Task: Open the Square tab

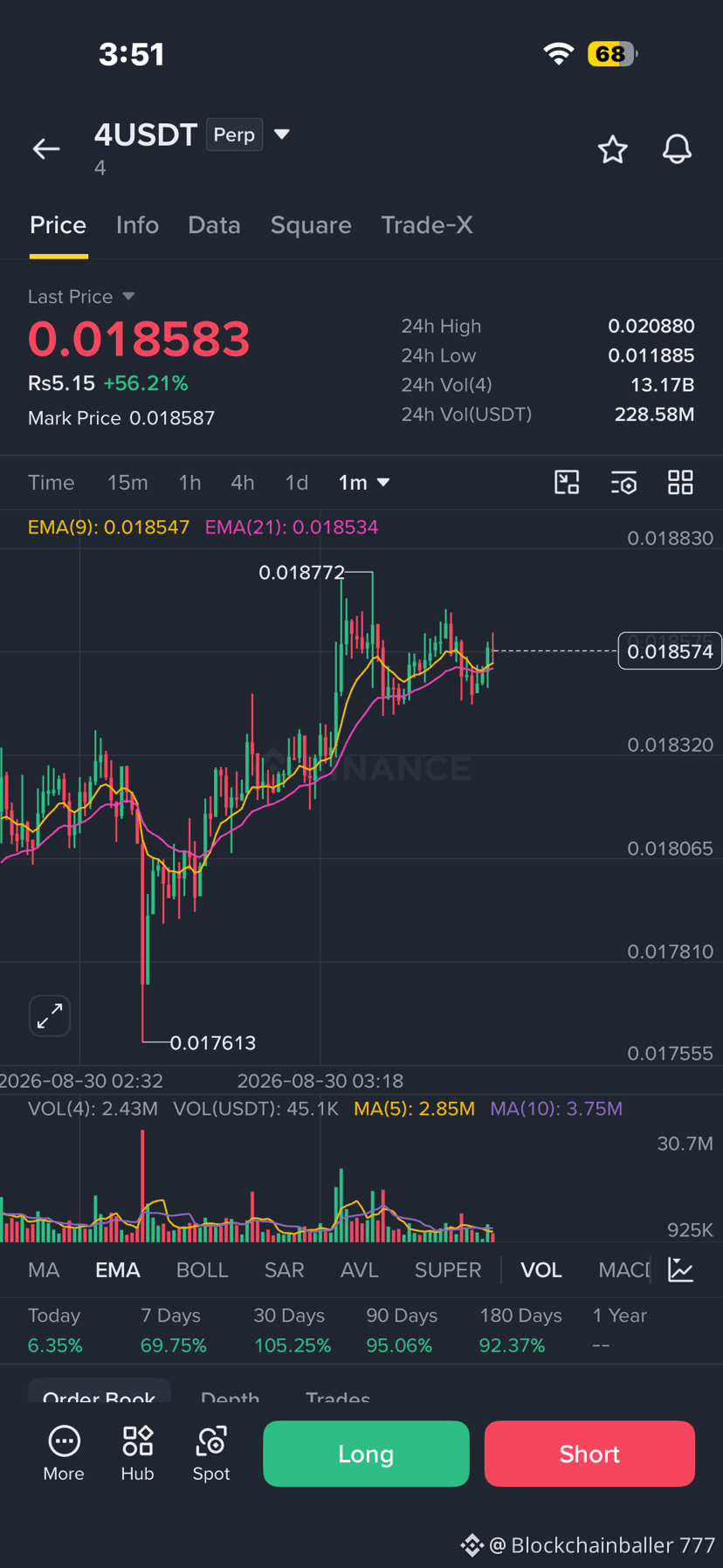Action: [x=311, y=225]
